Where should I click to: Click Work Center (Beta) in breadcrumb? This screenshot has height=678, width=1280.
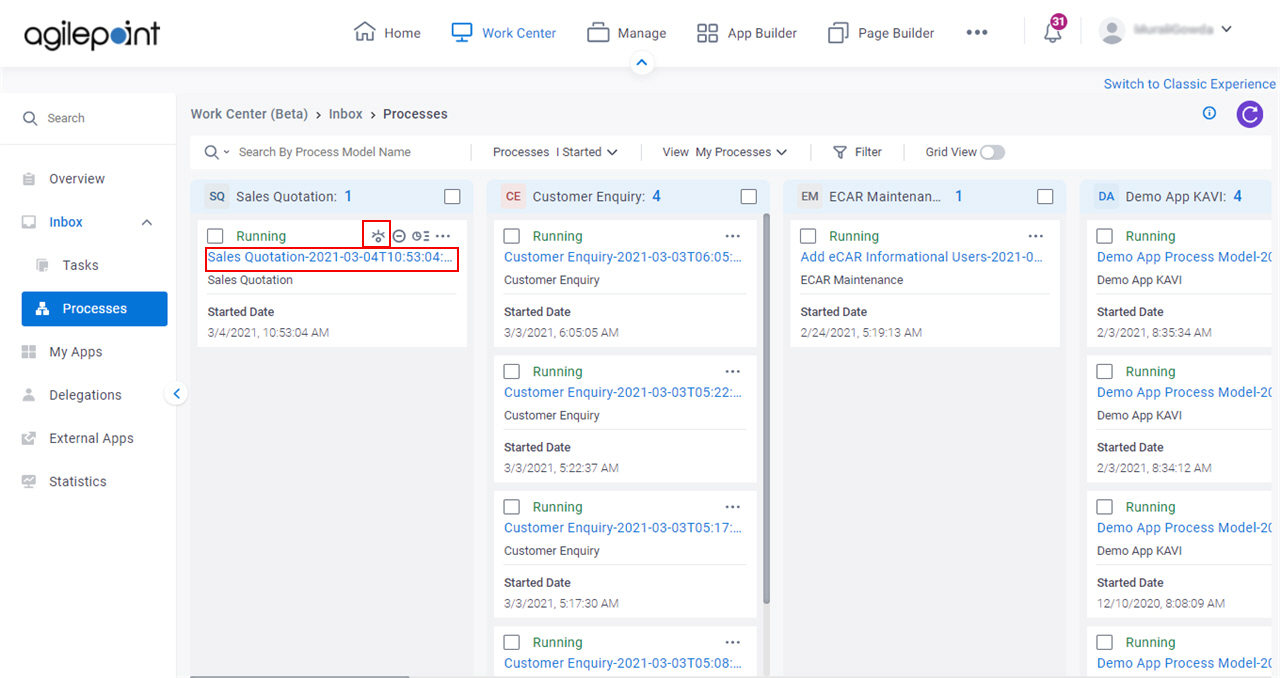click(250, 114)
